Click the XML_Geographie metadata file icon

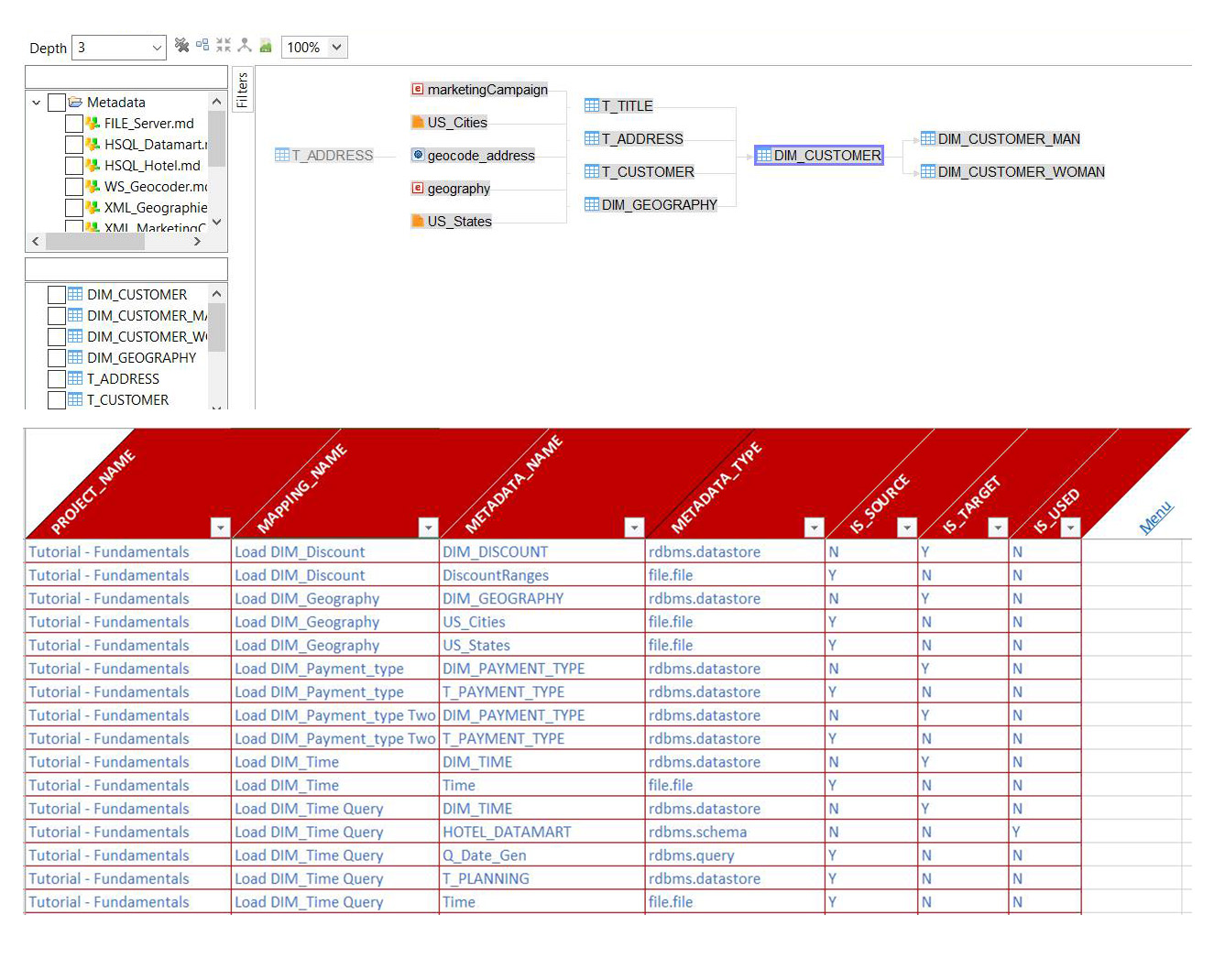pyautogui.click(x=93, y=207)
